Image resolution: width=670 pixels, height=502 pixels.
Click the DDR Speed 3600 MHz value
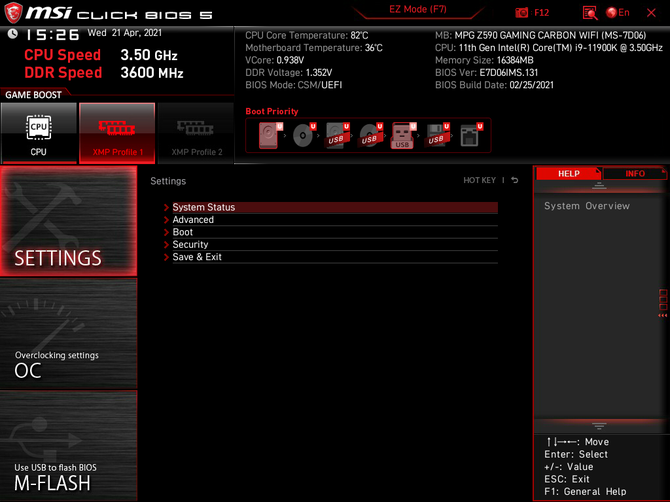152,73
